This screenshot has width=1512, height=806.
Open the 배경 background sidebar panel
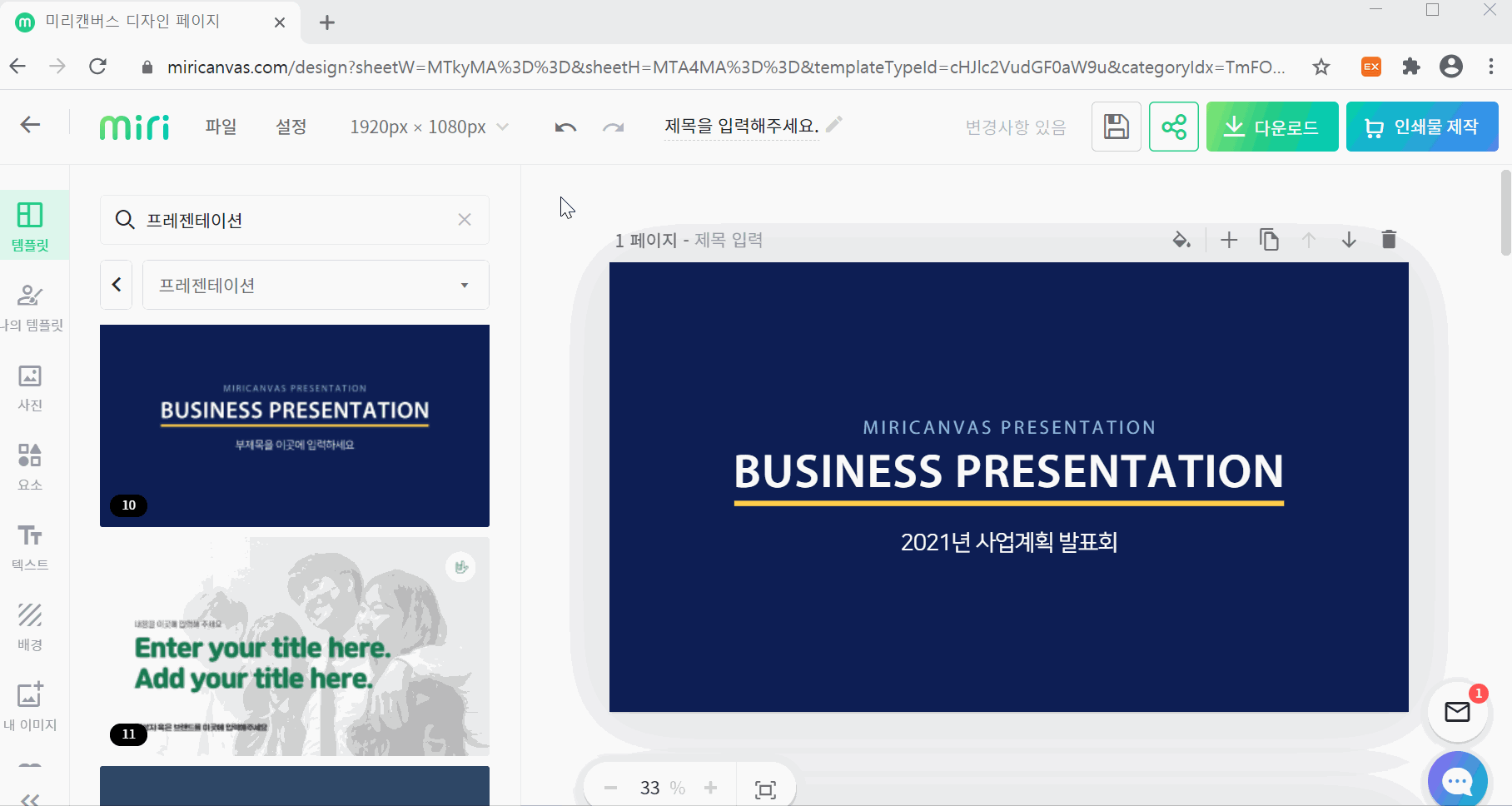pos(30,626)
